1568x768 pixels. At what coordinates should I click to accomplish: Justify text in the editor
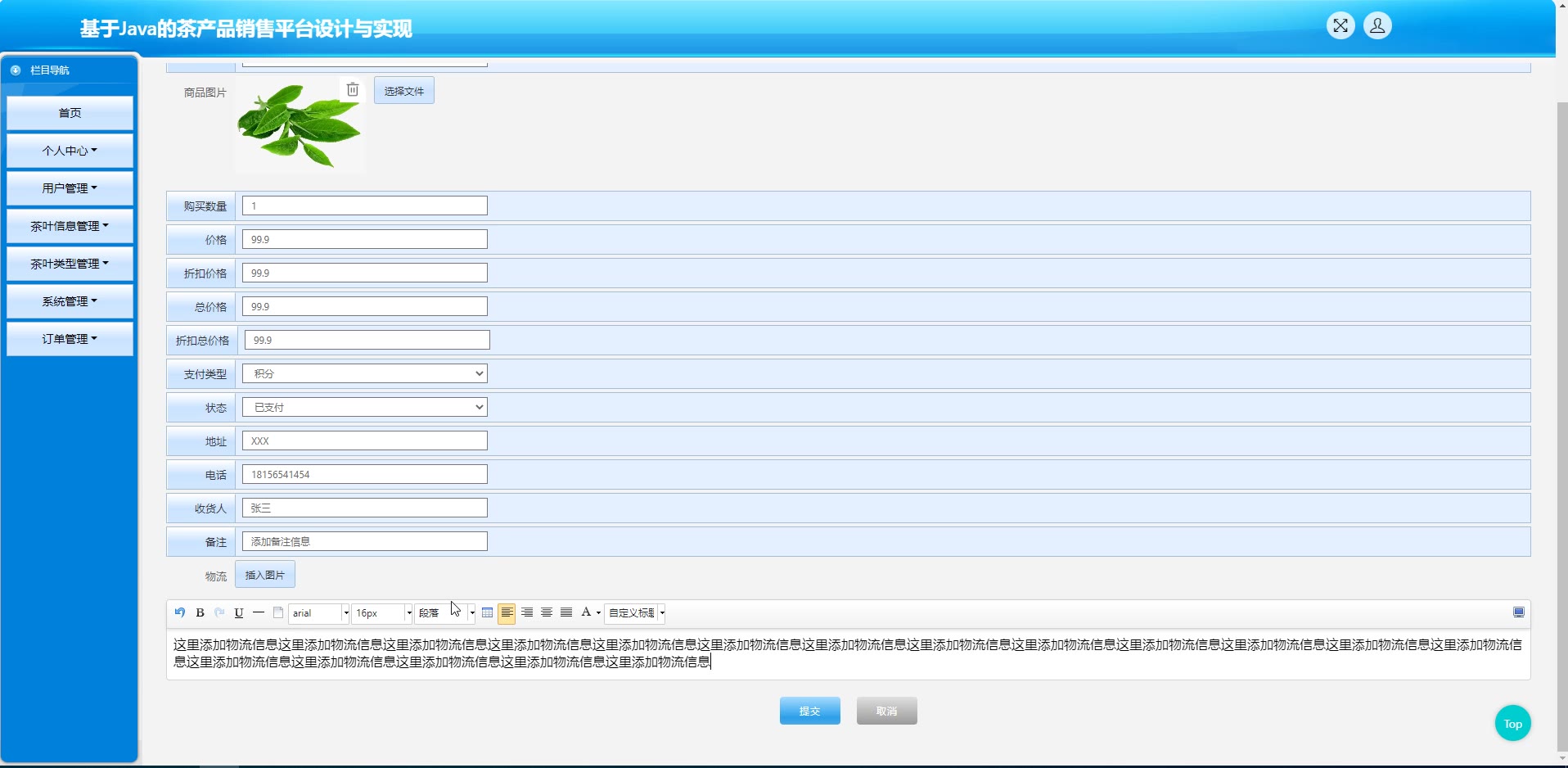coord(566,612)
